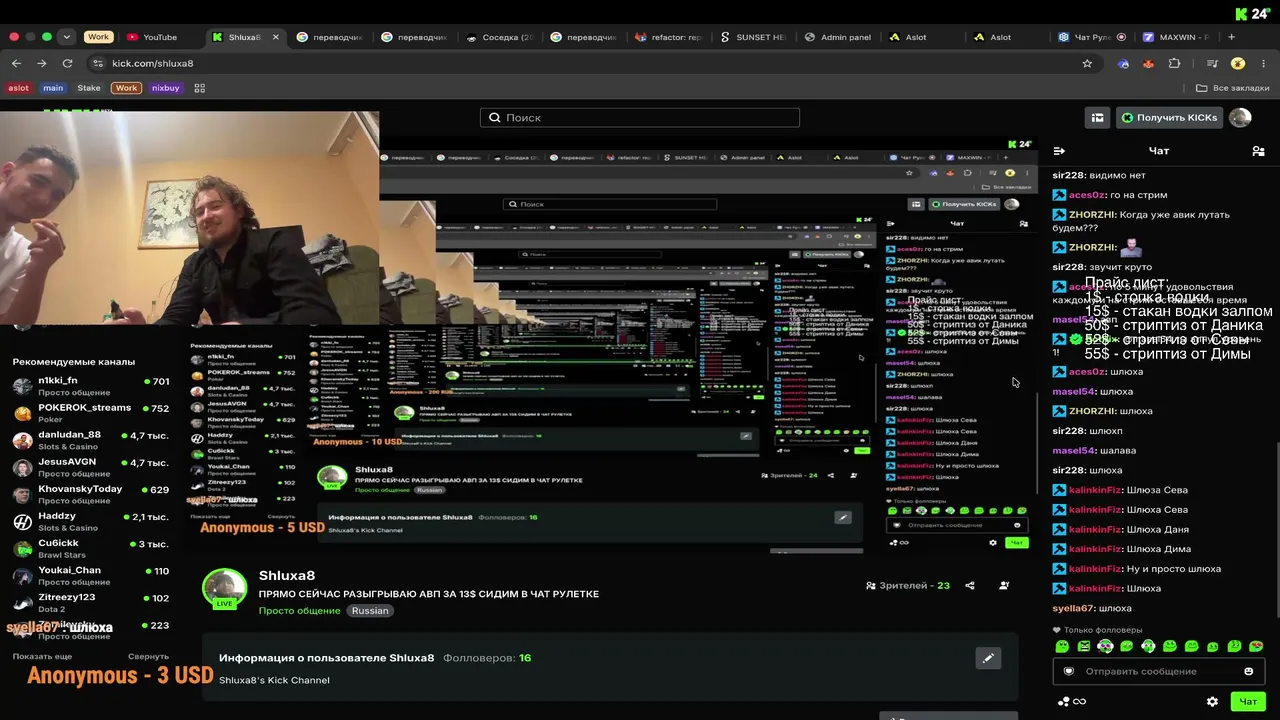Image resolution: width=1280 pixels, height=720 pixels.
Task: Edit channel info with the pencil icon
Action: click(x=988, y=658)
